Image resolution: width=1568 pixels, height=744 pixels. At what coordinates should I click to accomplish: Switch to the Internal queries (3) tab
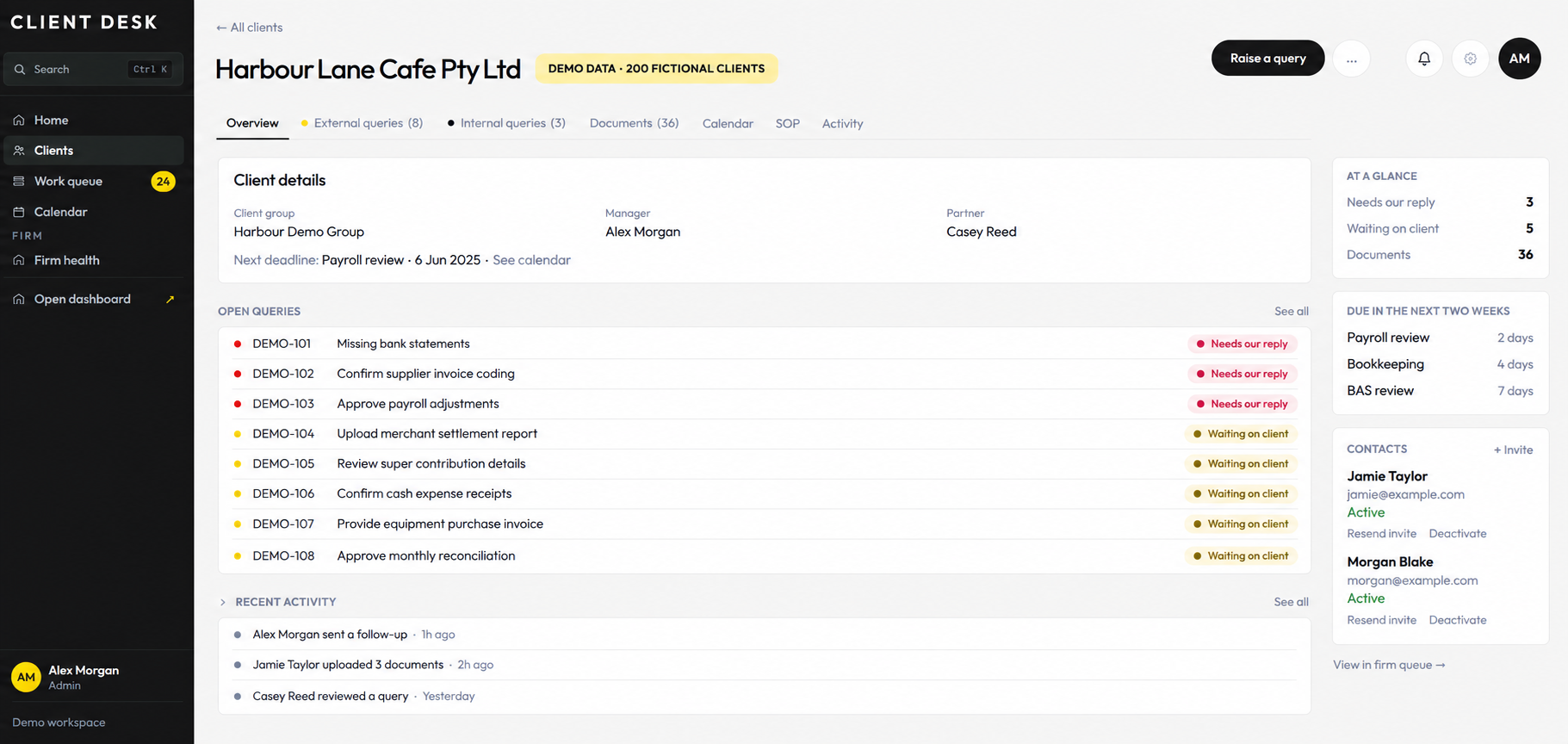tap(506, 123)
